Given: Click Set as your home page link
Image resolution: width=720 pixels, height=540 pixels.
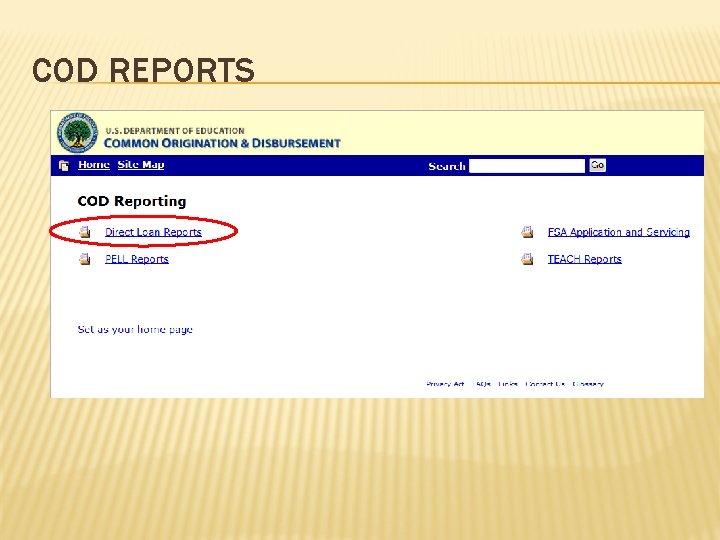Looking at the screenshot, I should click(x=135, y=329).
